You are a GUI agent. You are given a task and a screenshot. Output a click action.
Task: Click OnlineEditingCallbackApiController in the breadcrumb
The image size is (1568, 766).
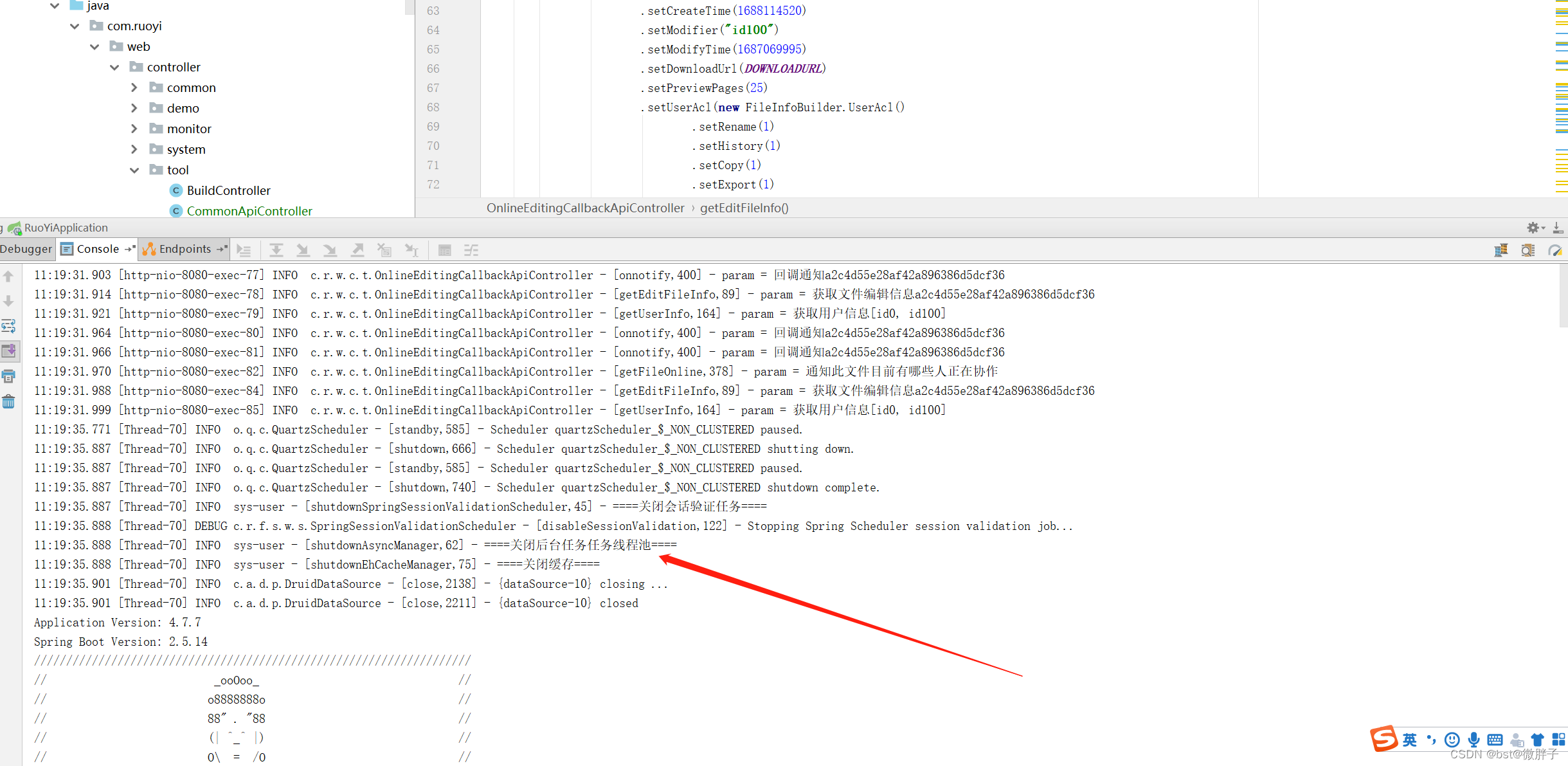[585, 208]
